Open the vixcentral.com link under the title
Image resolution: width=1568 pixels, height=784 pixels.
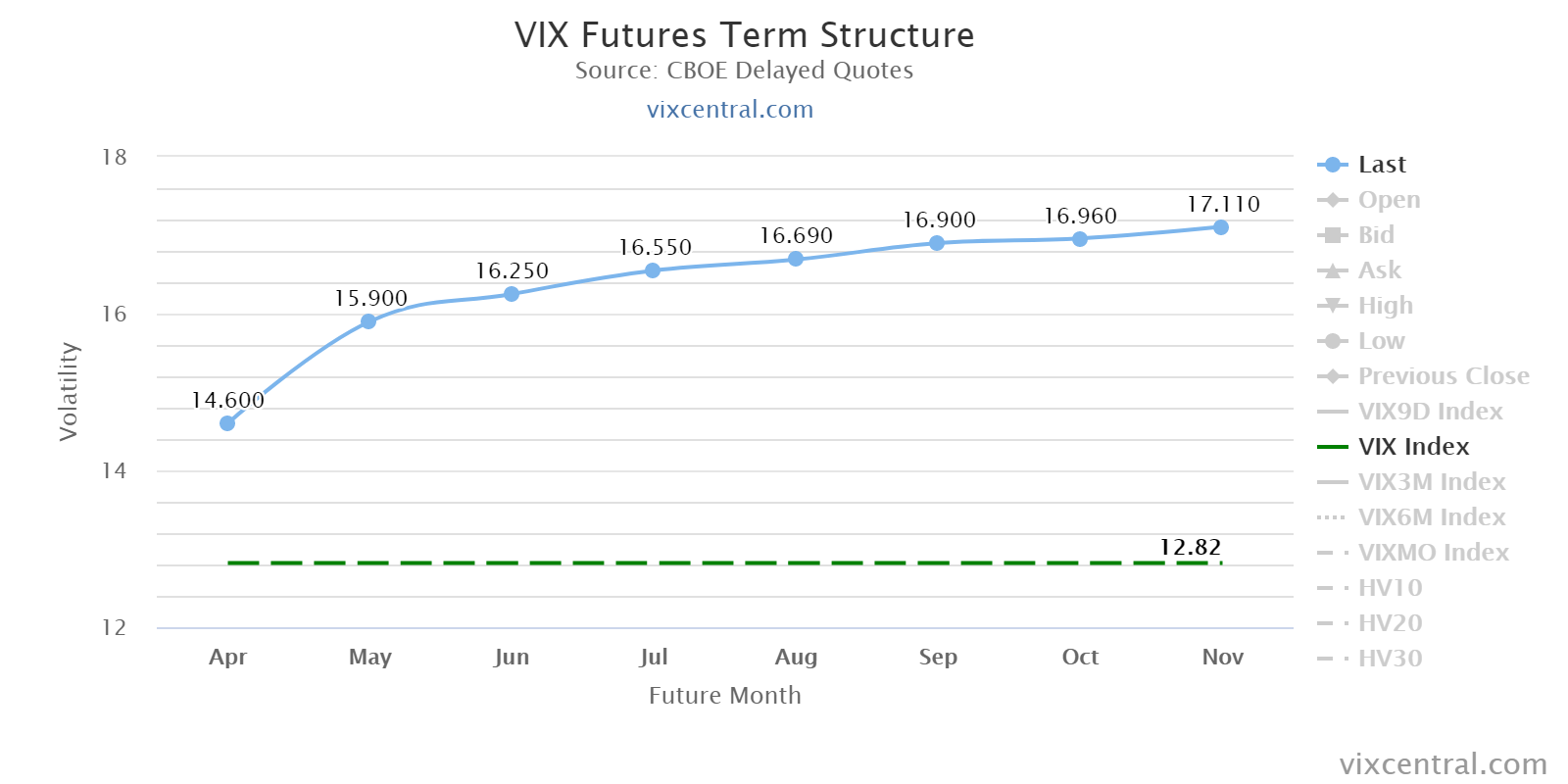[x=730, y=109]
